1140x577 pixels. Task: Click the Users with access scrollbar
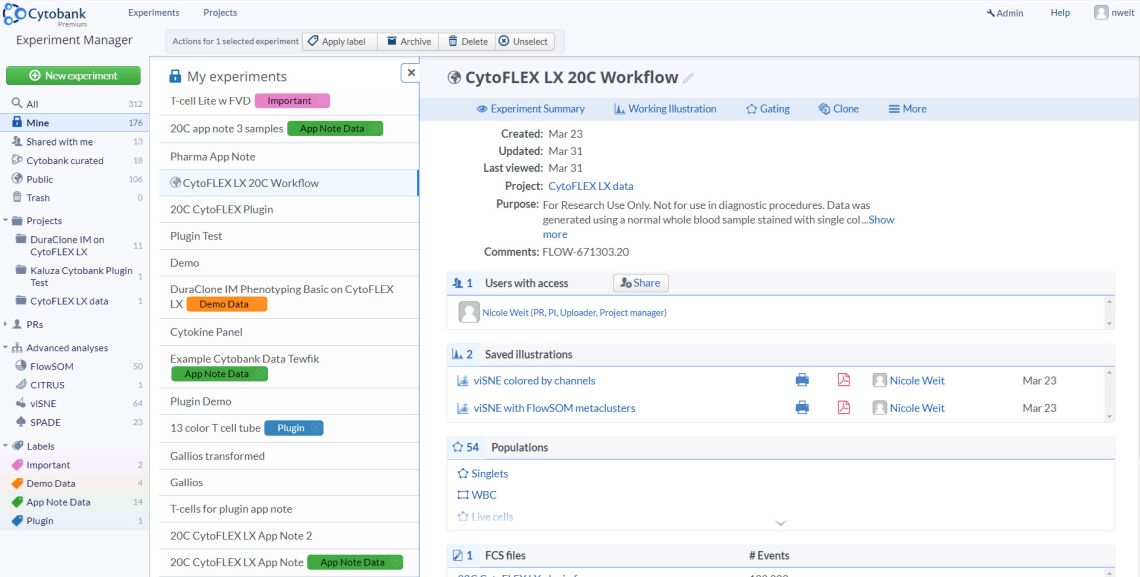coord(1109,312)
